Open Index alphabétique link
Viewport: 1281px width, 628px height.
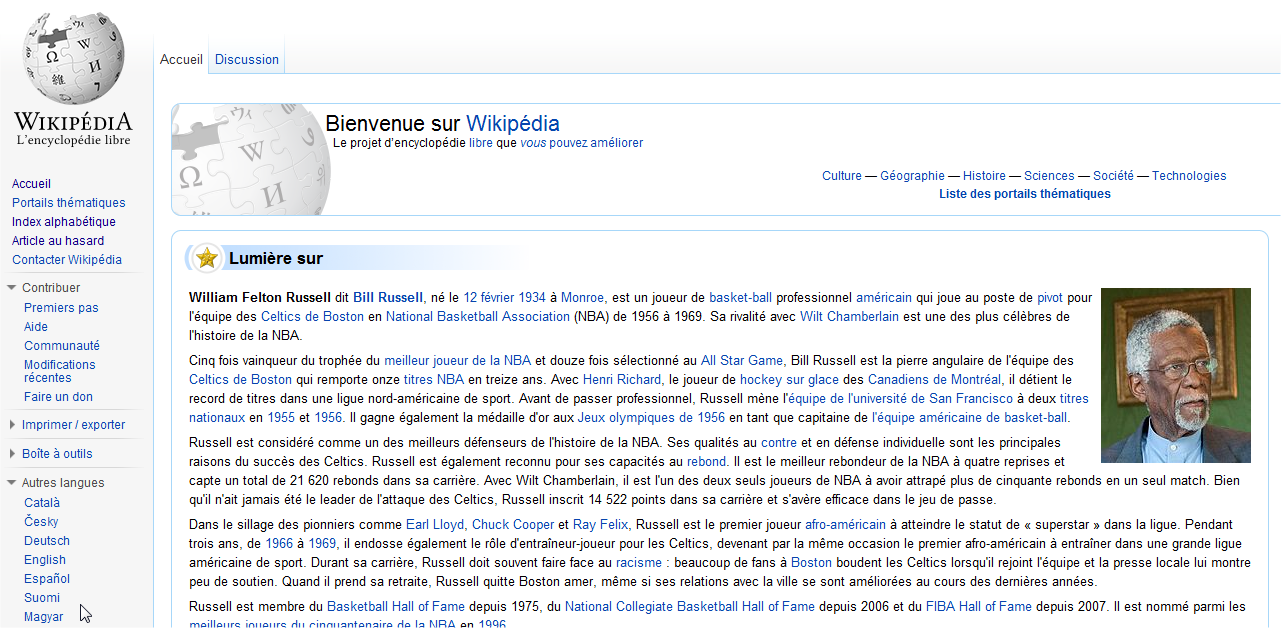coord(64,222)
